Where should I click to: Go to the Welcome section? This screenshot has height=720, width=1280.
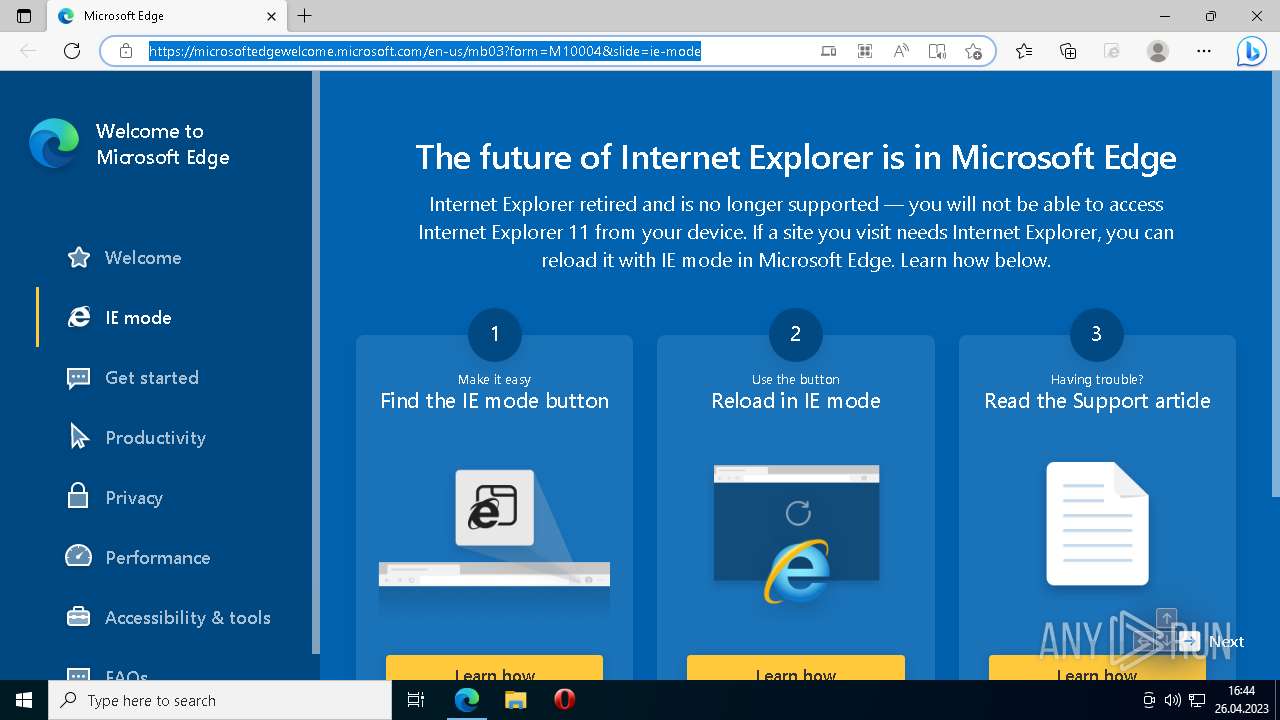[x=143, y=258]
